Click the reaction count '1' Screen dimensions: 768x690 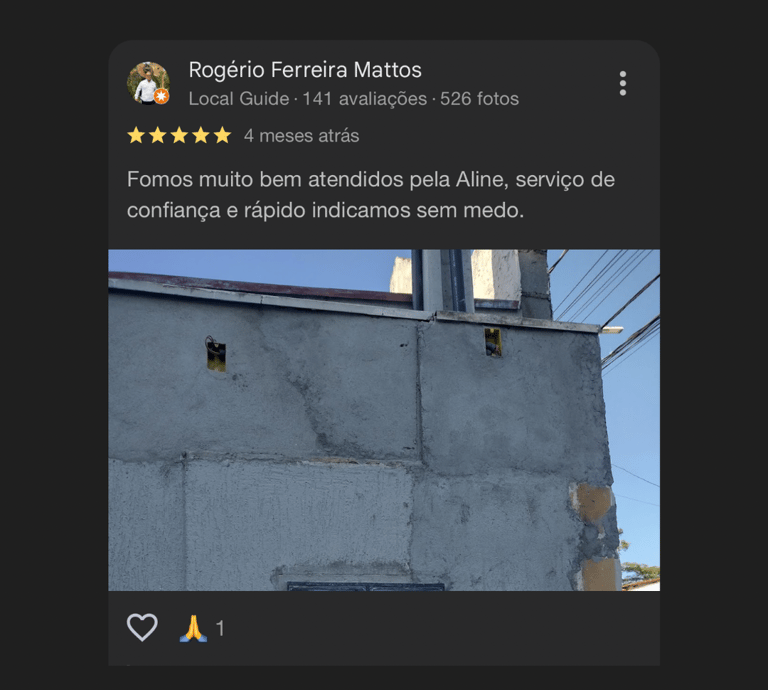pyautogui.click(x=220, y=628)
